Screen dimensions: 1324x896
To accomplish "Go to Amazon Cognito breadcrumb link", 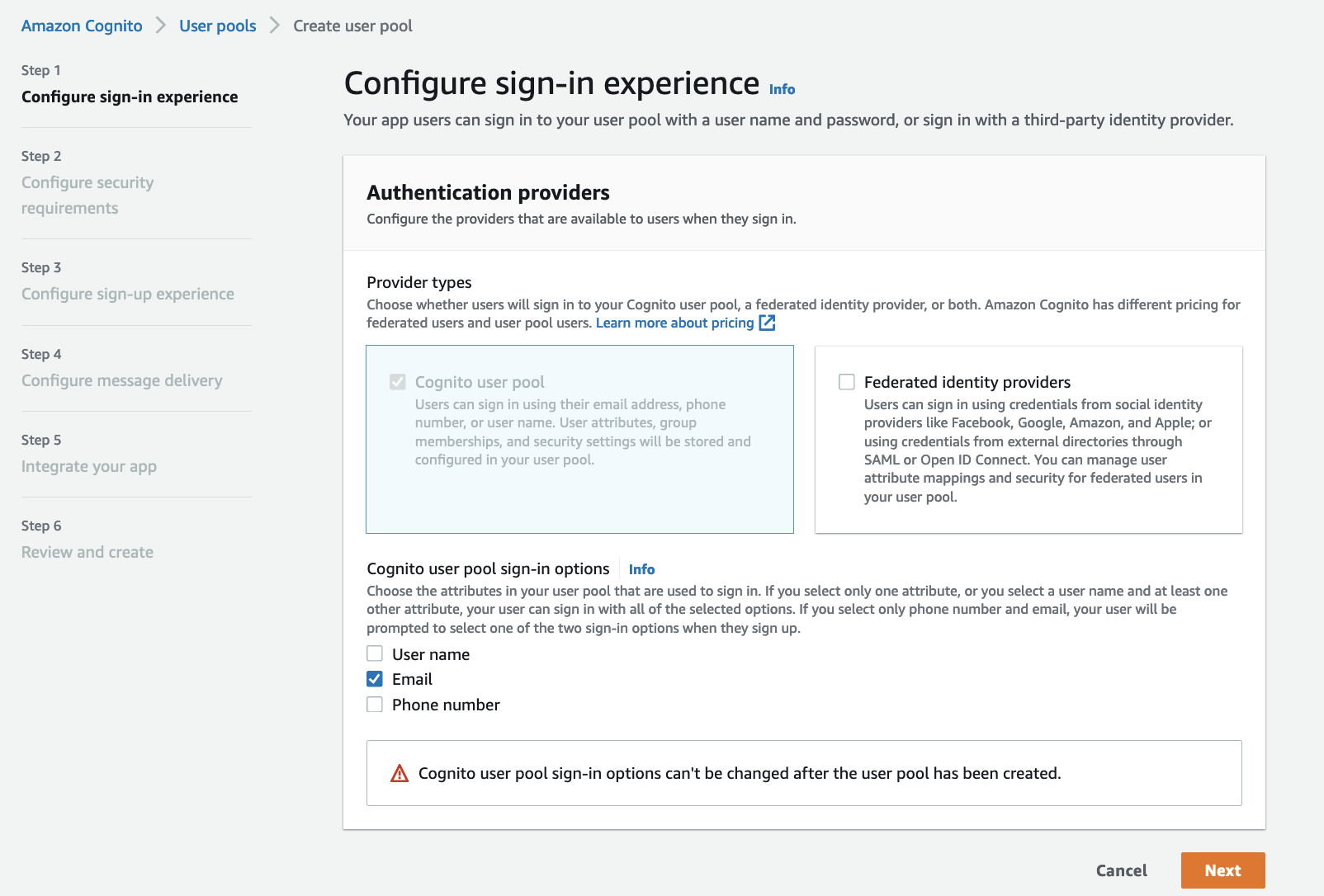I will (x=82, y=26).
